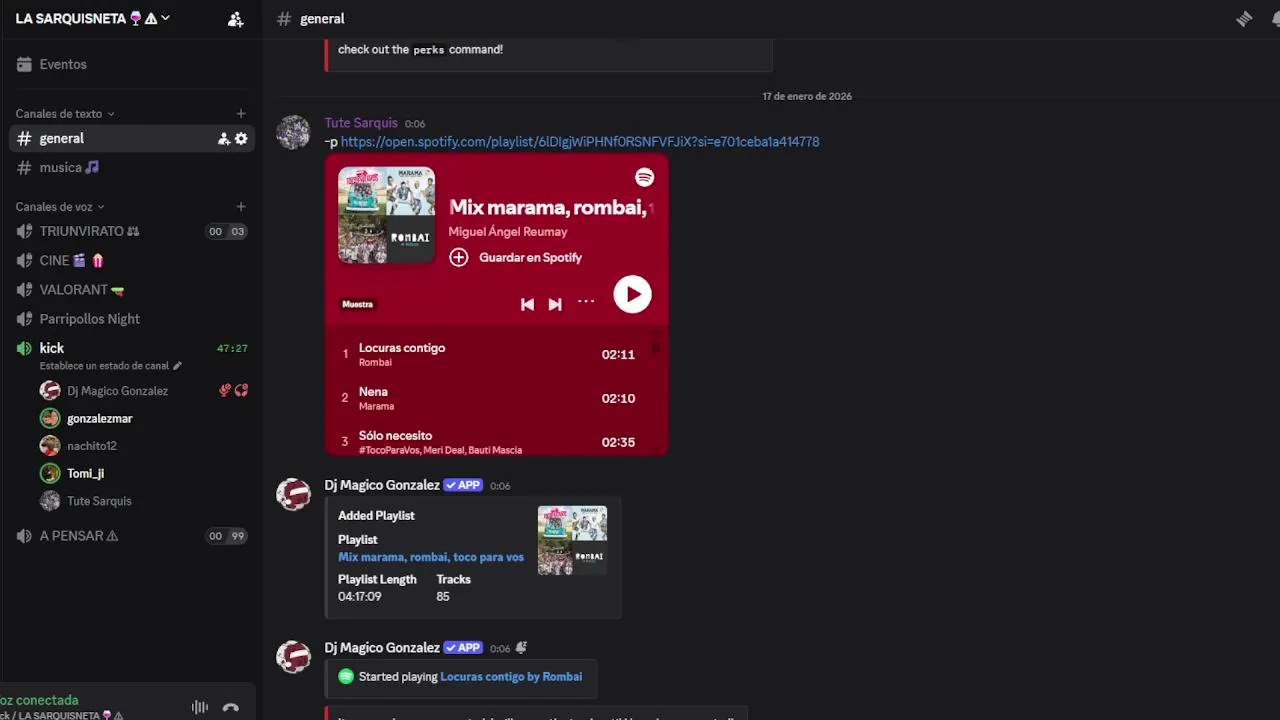Image resolution: width=1280 pixels, height=720 pixels.
Task: Click Dj Magico Gonzalez name on Added Playlist message
Action: [382, 485]
